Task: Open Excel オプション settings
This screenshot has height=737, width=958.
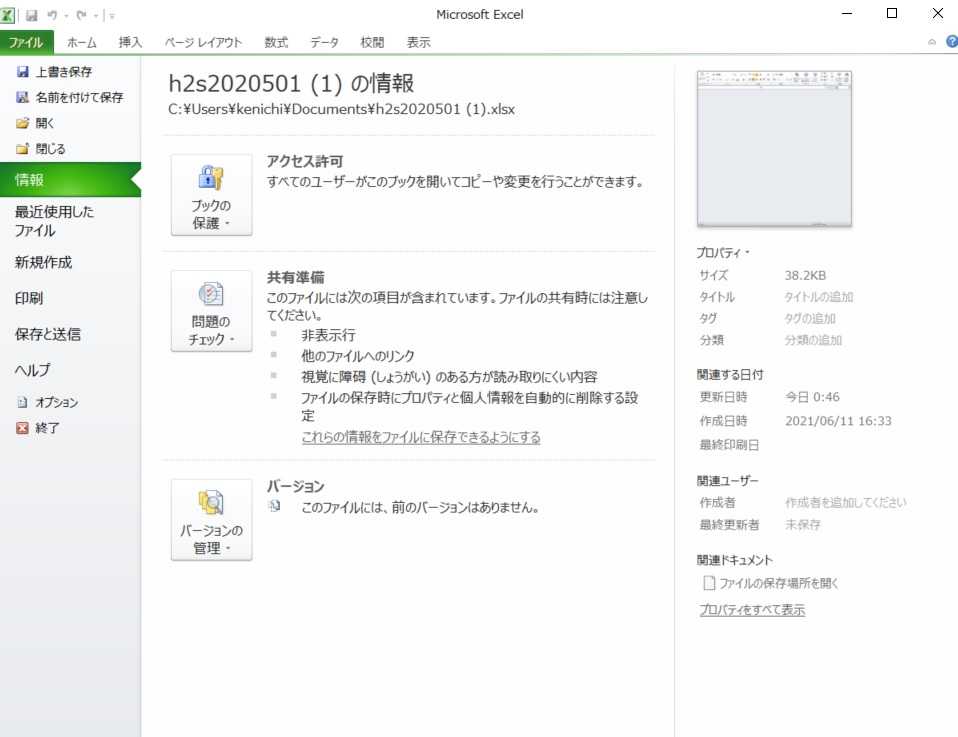Action: click(x=23, y=403)
